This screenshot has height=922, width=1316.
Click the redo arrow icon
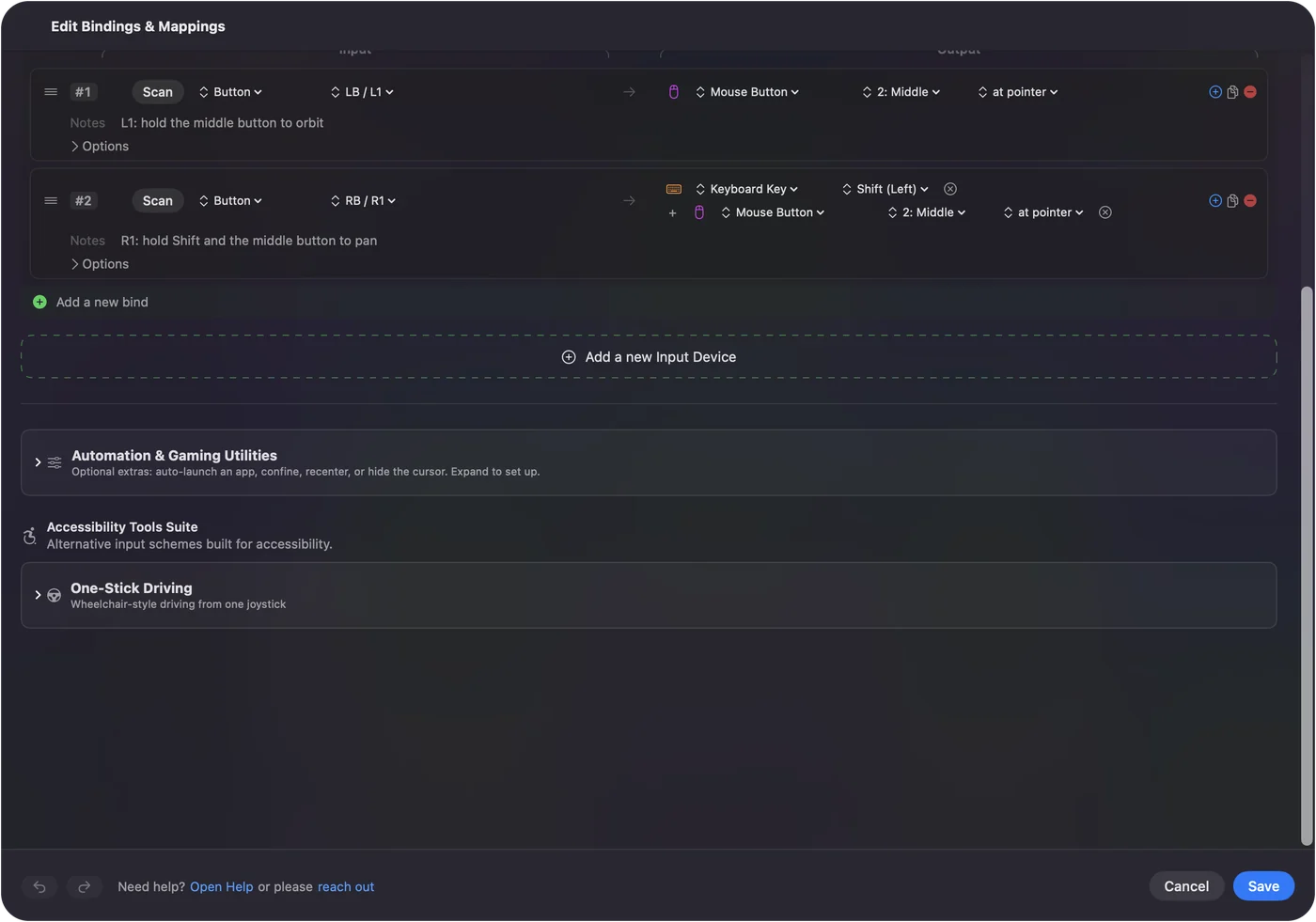pos(85,887)
